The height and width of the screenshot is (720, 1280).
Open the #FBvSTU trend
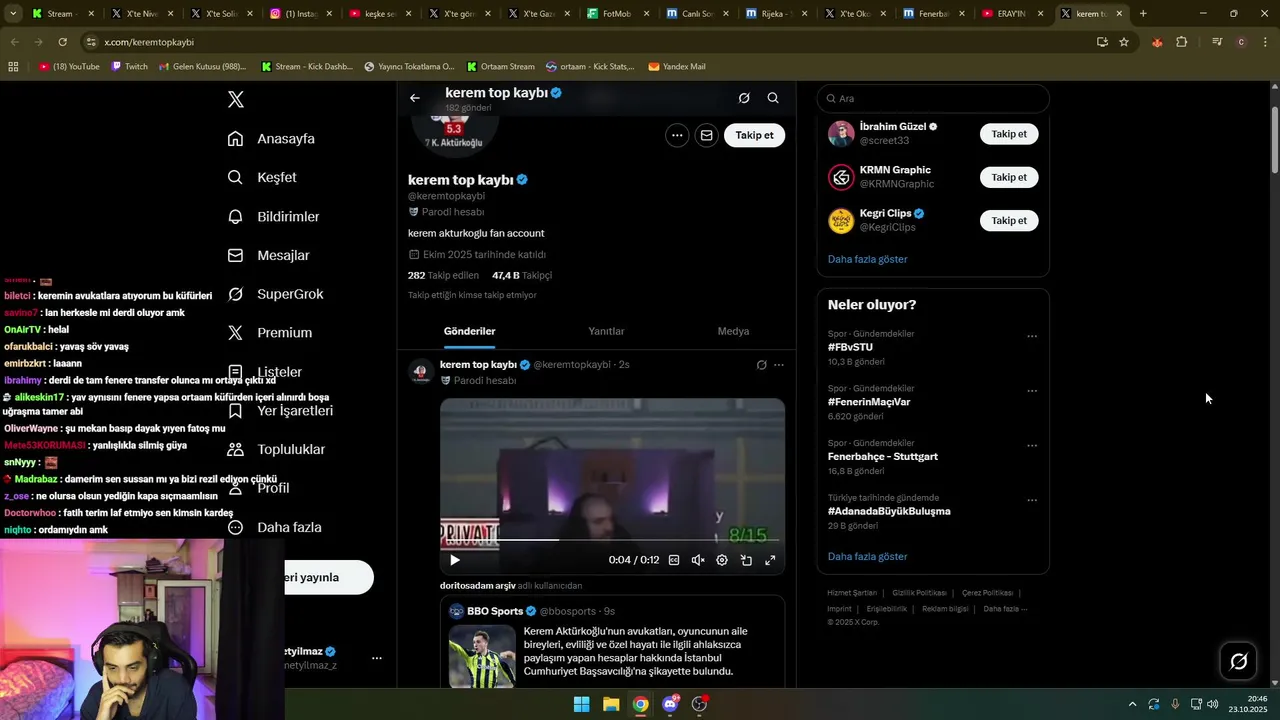850,347
